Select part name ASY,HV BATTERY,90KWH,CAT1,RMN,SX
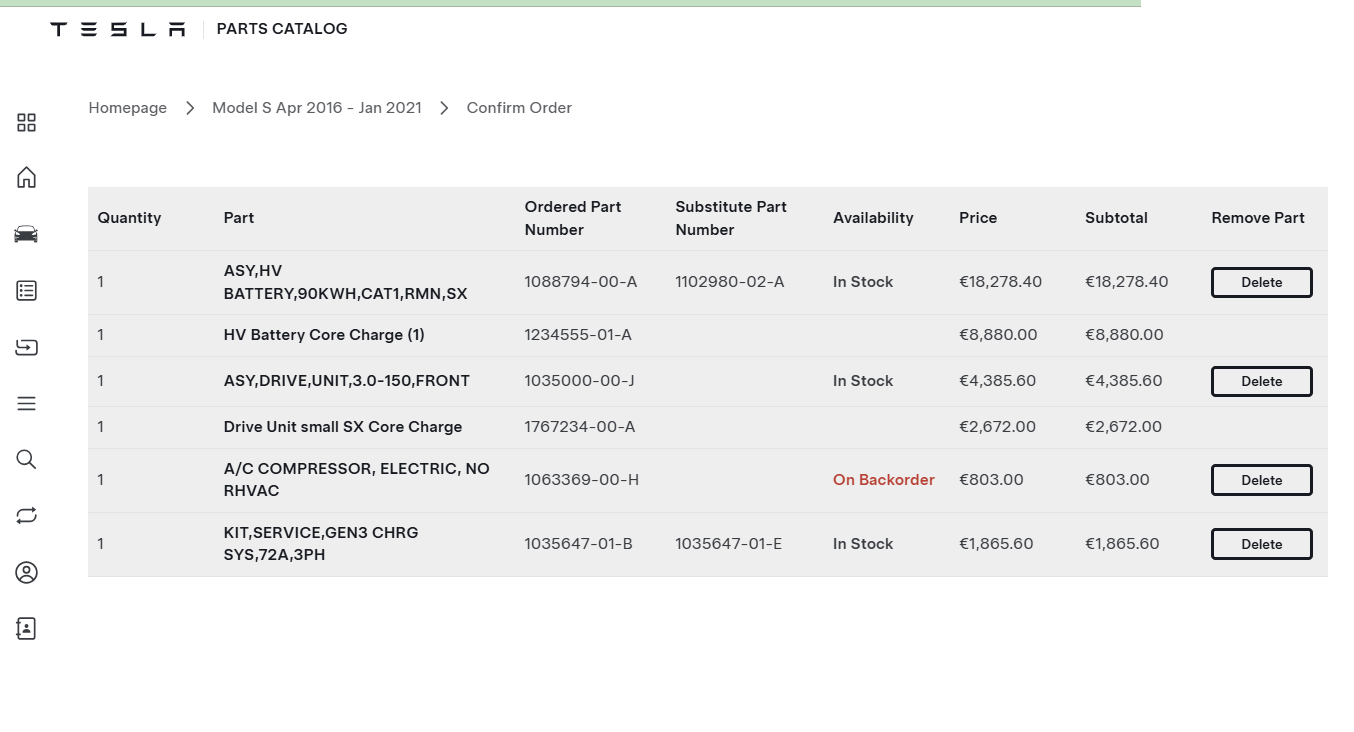 345,282
